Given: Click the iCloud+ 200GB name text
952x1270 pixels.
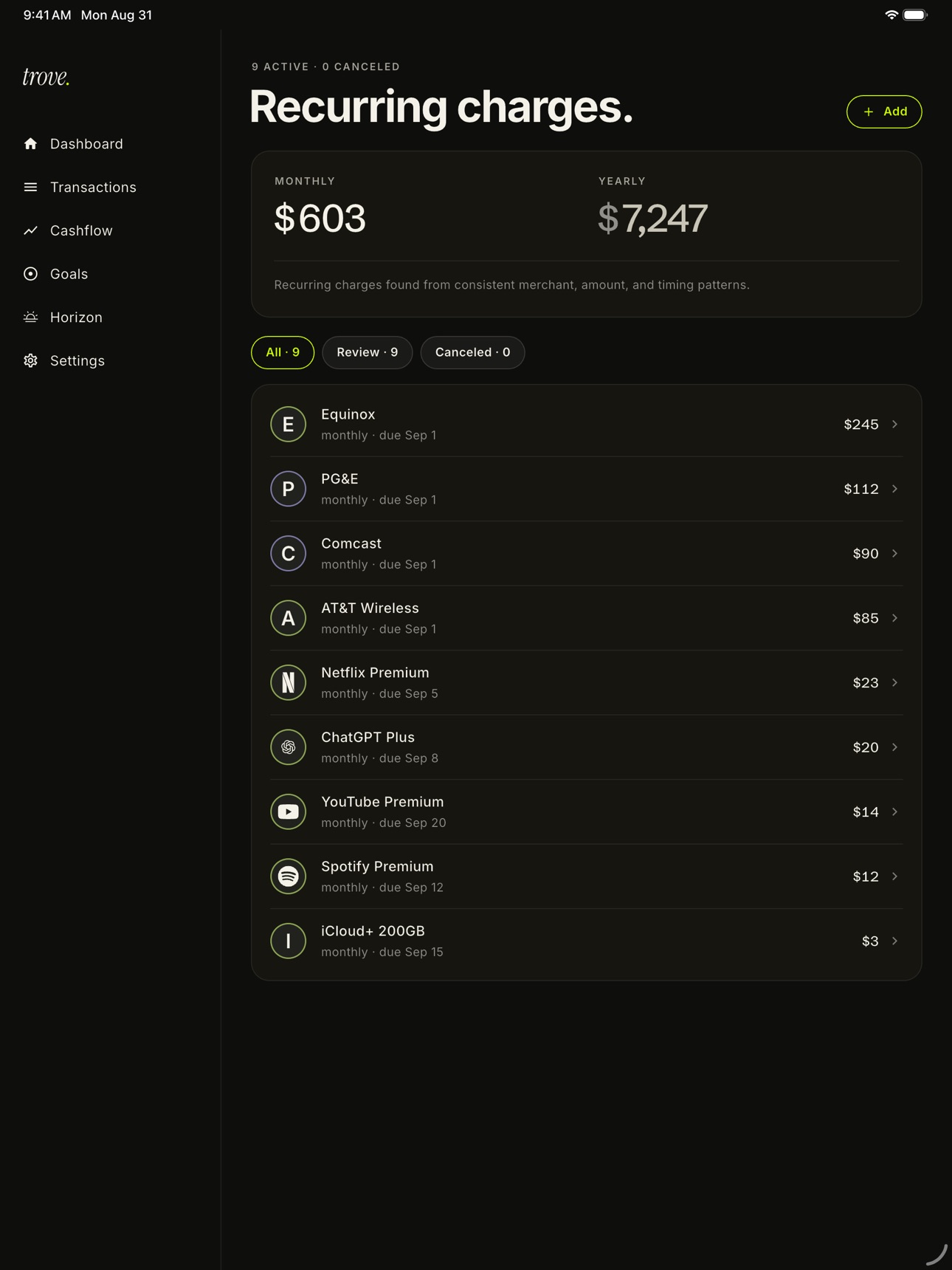Looking at the screenshot, I should 373,931.
